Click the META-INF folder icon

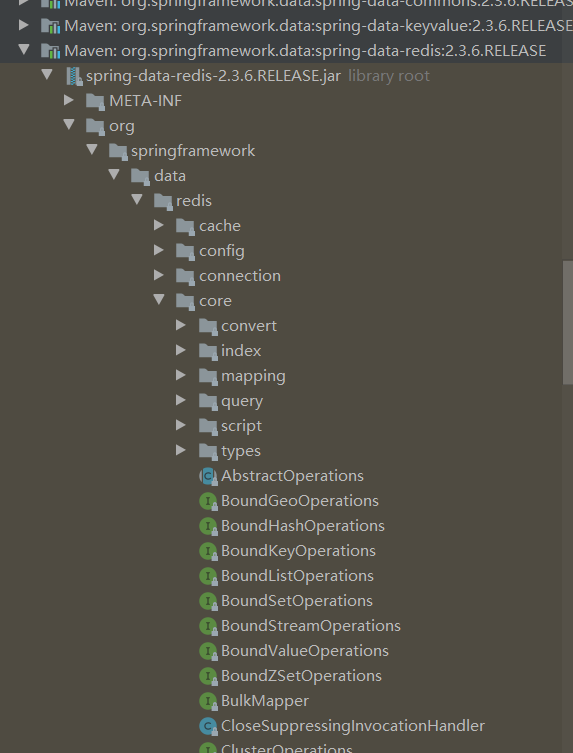pos(96,101)
